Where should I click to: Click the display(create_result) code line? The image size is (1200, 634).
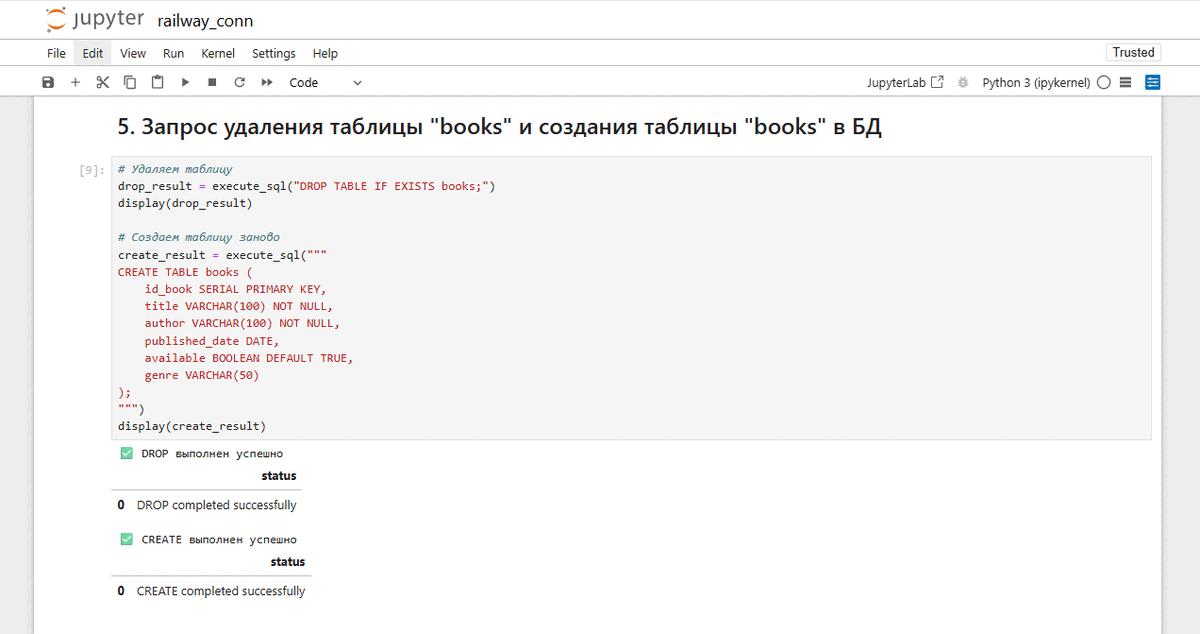pos(192,426)
